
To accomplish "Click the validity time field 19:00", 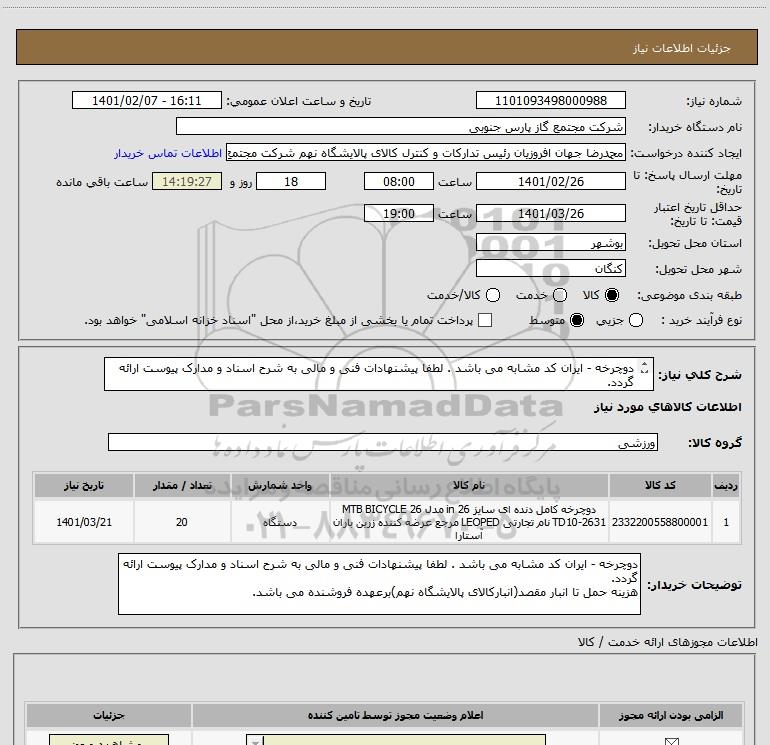I will (399, 214).
